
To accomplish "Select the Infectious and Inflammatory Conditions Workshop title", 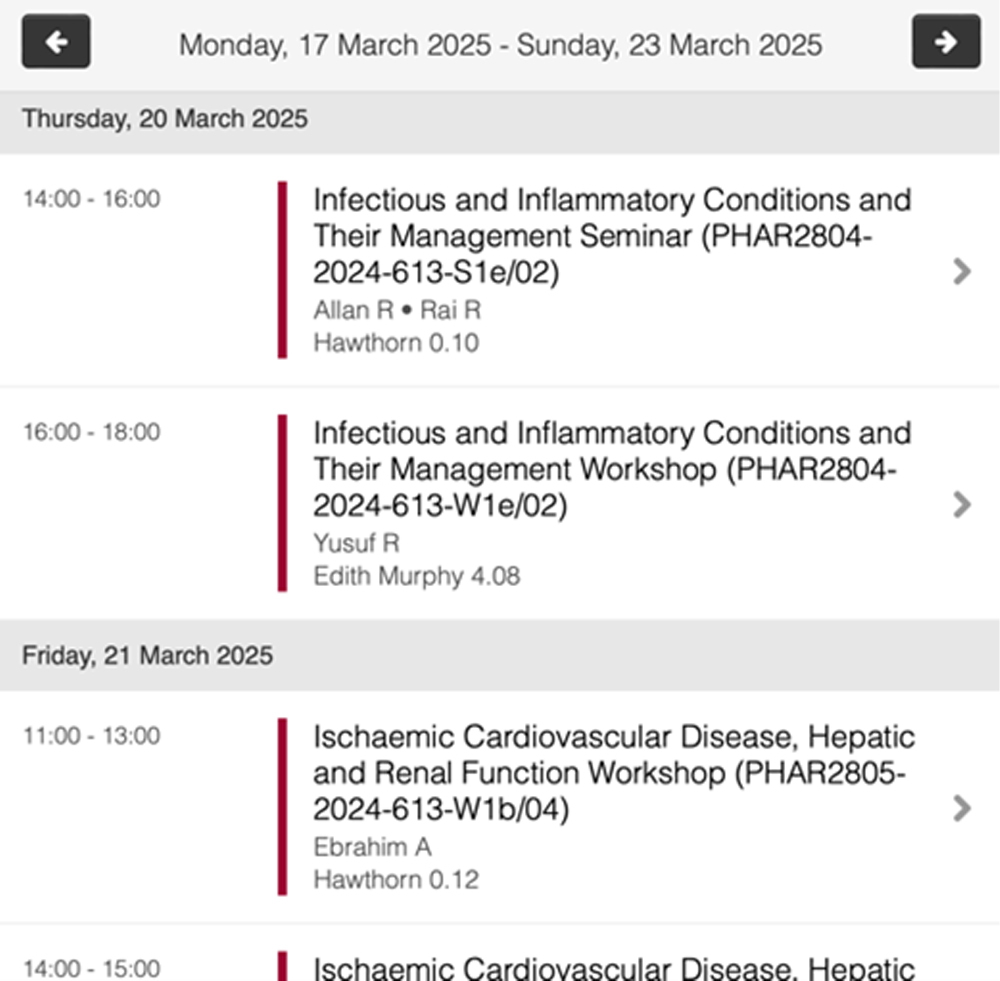I will (x=612, y=469).
